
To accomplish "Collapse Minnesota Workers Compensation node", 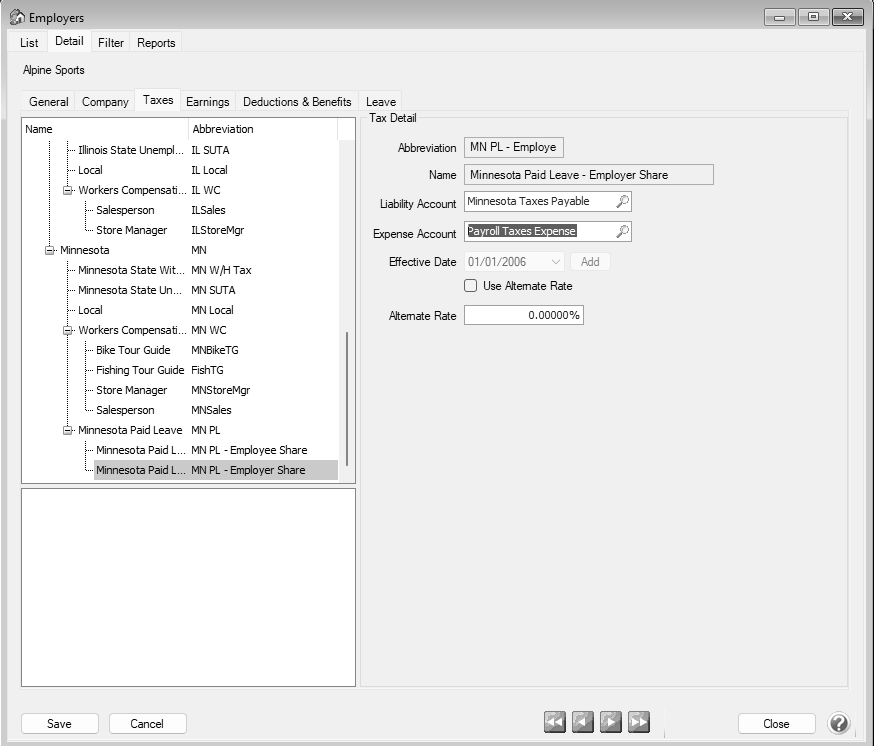I will (x=68, y=330).
